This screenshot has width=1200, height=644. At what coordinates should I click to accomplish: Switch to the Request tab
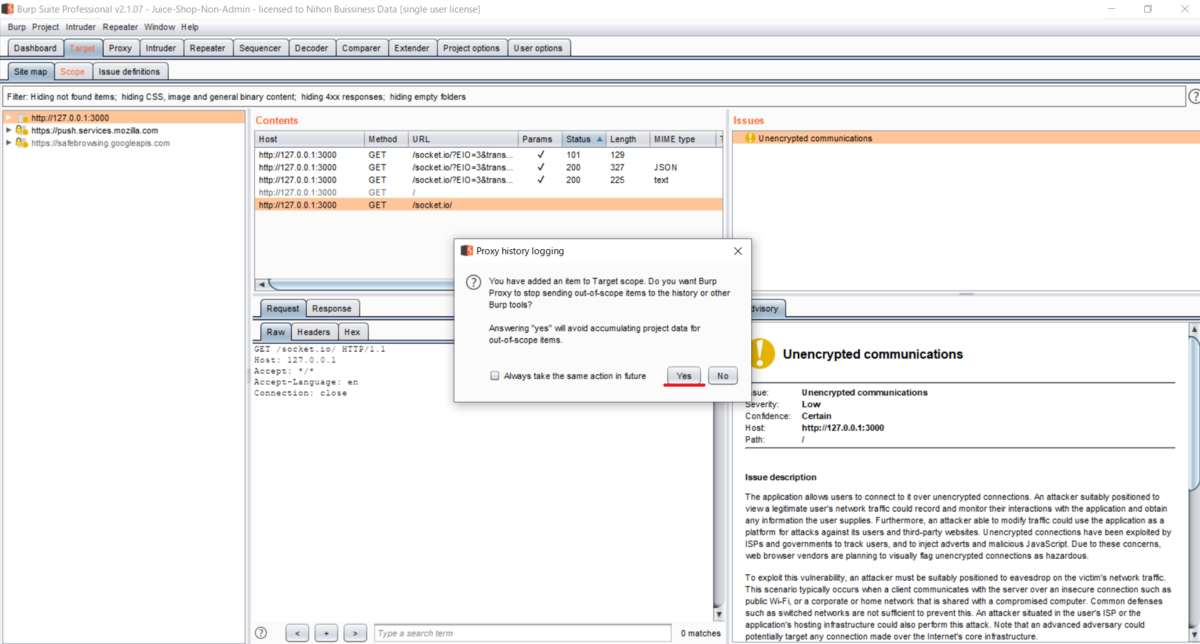(x=282, y=308)
